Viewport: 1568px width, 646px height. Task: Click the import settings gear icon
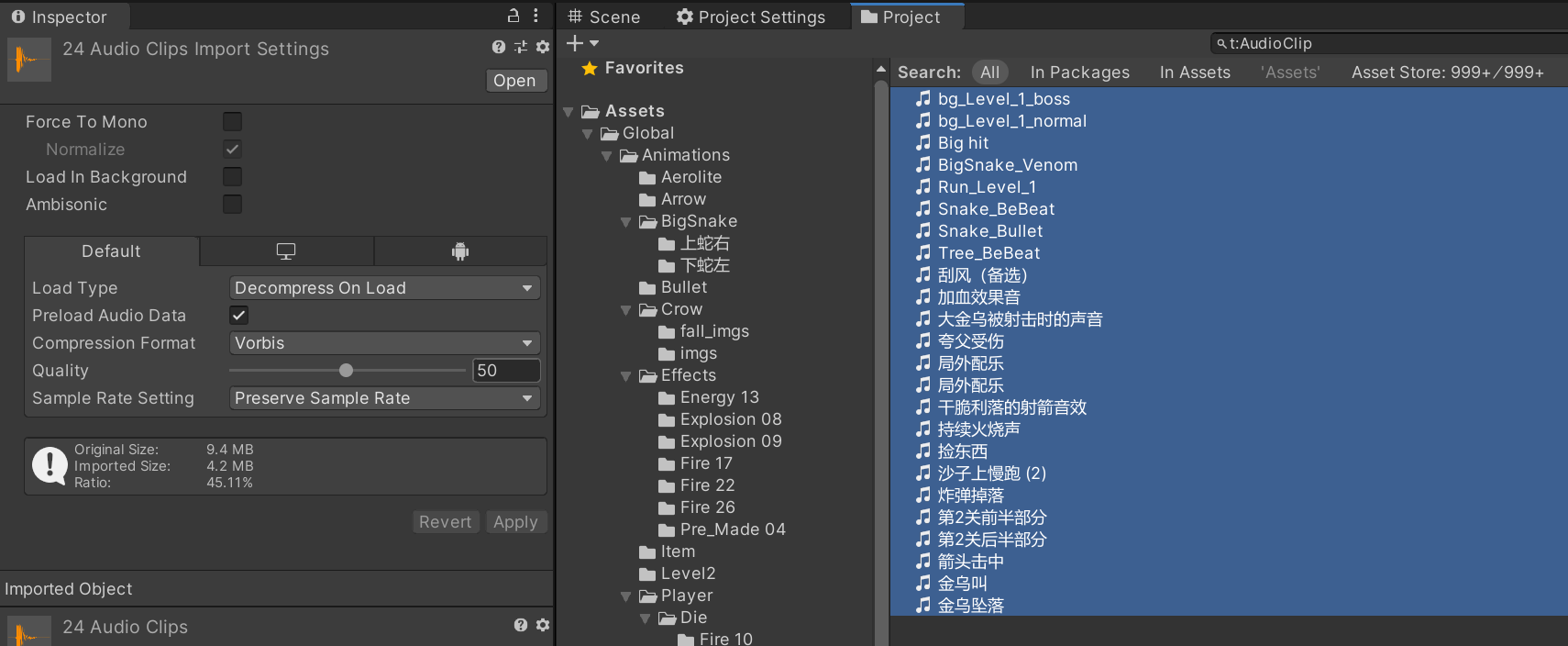pos(543,47)
